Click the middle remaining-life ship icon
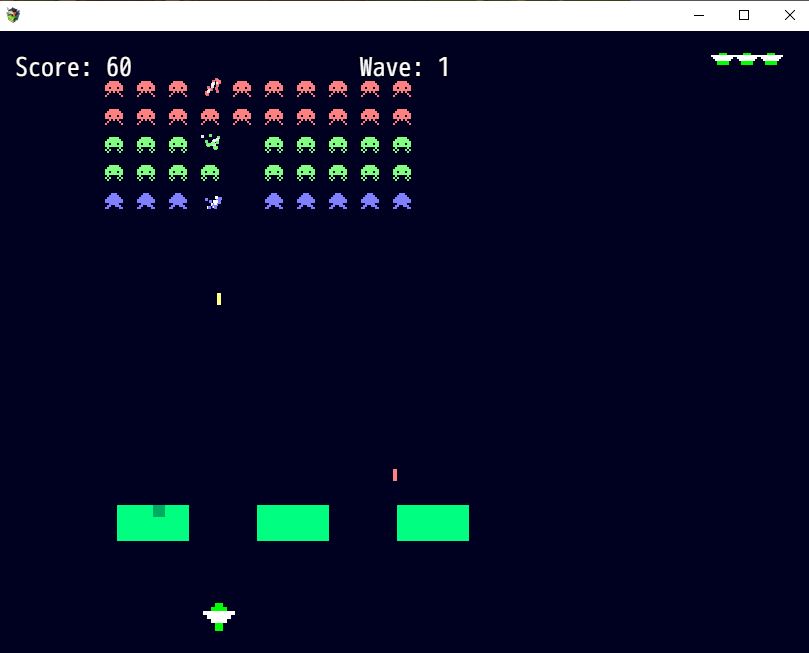The image size is (809, 653). (x=747, y=59)
